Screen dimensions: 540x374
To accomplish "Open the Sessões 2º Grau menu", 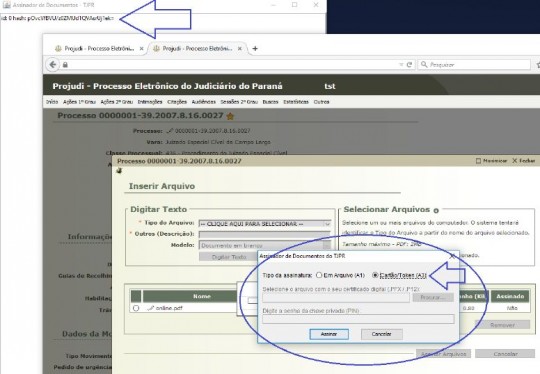I will [239, 102].
